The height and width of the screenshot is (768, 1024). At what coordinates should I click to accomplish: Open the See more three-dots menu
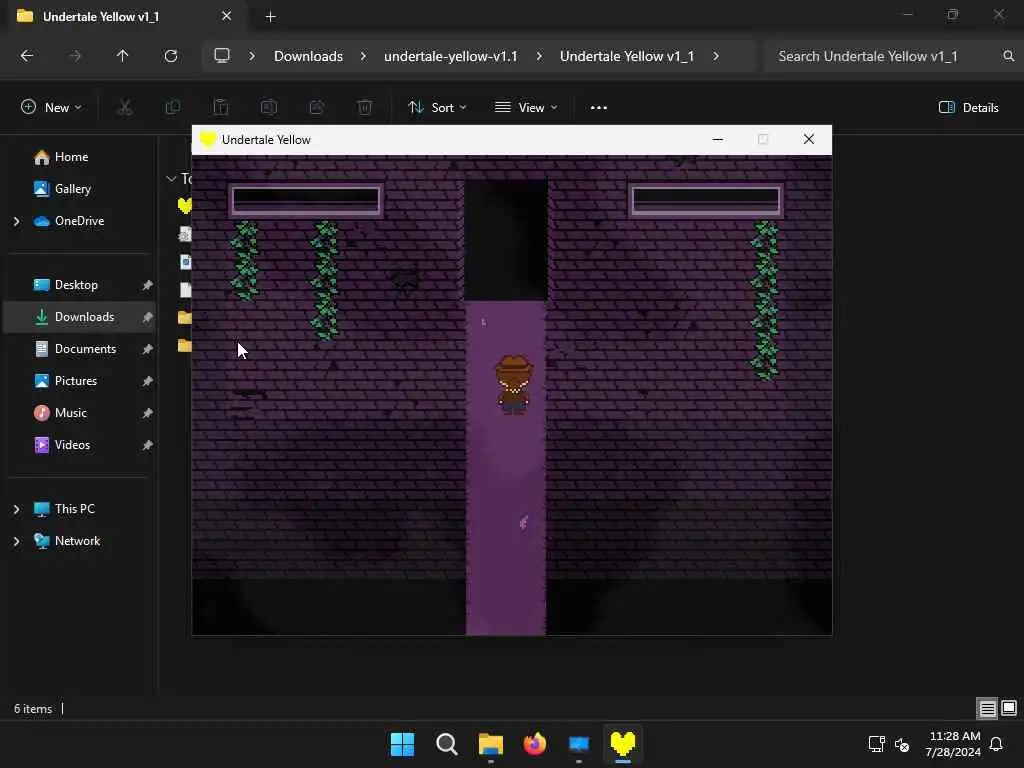click(x=599, y=107)
